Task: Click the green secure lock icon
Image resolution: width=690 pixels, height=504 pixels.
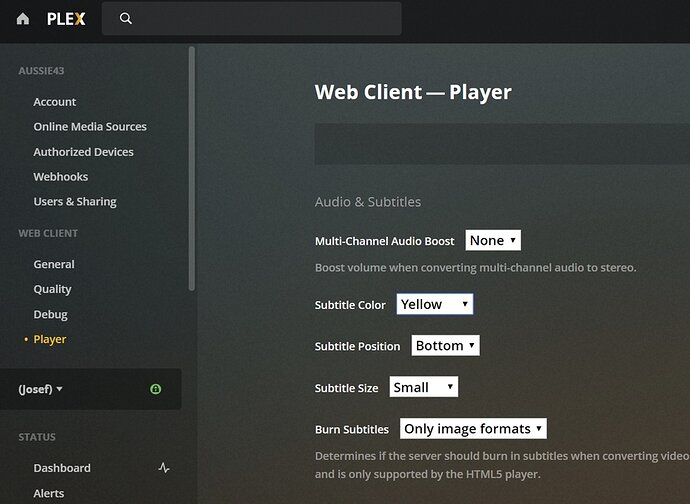Action: point(155,389)
